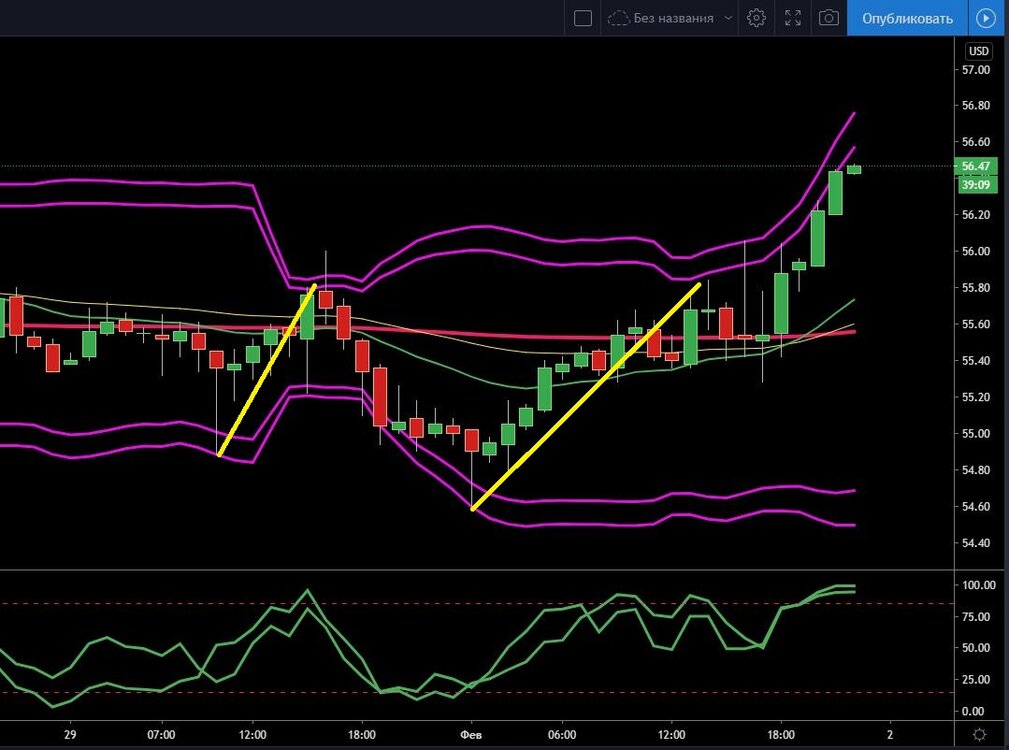1009x750 pixels.
Task: Click the layout square icon in top toolbar
Action: tap(582, 18)
